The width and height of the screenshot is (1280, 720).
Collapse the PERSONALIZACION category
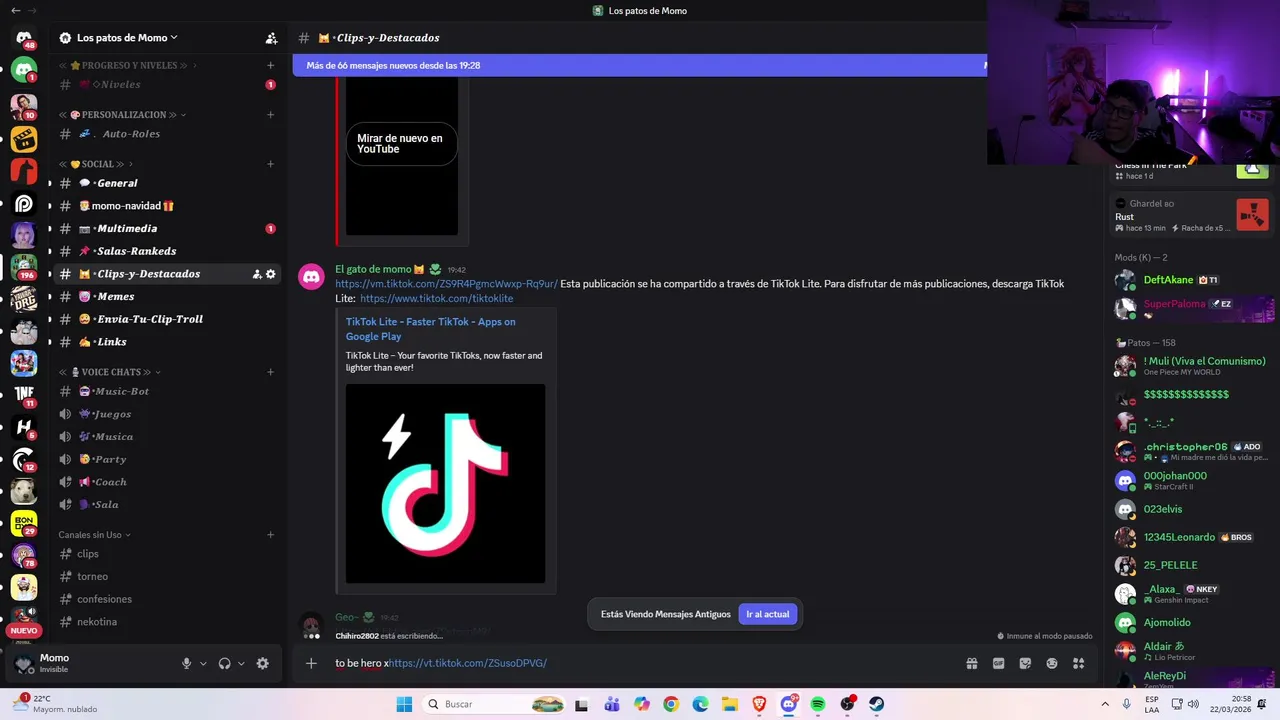pos(122,114)
